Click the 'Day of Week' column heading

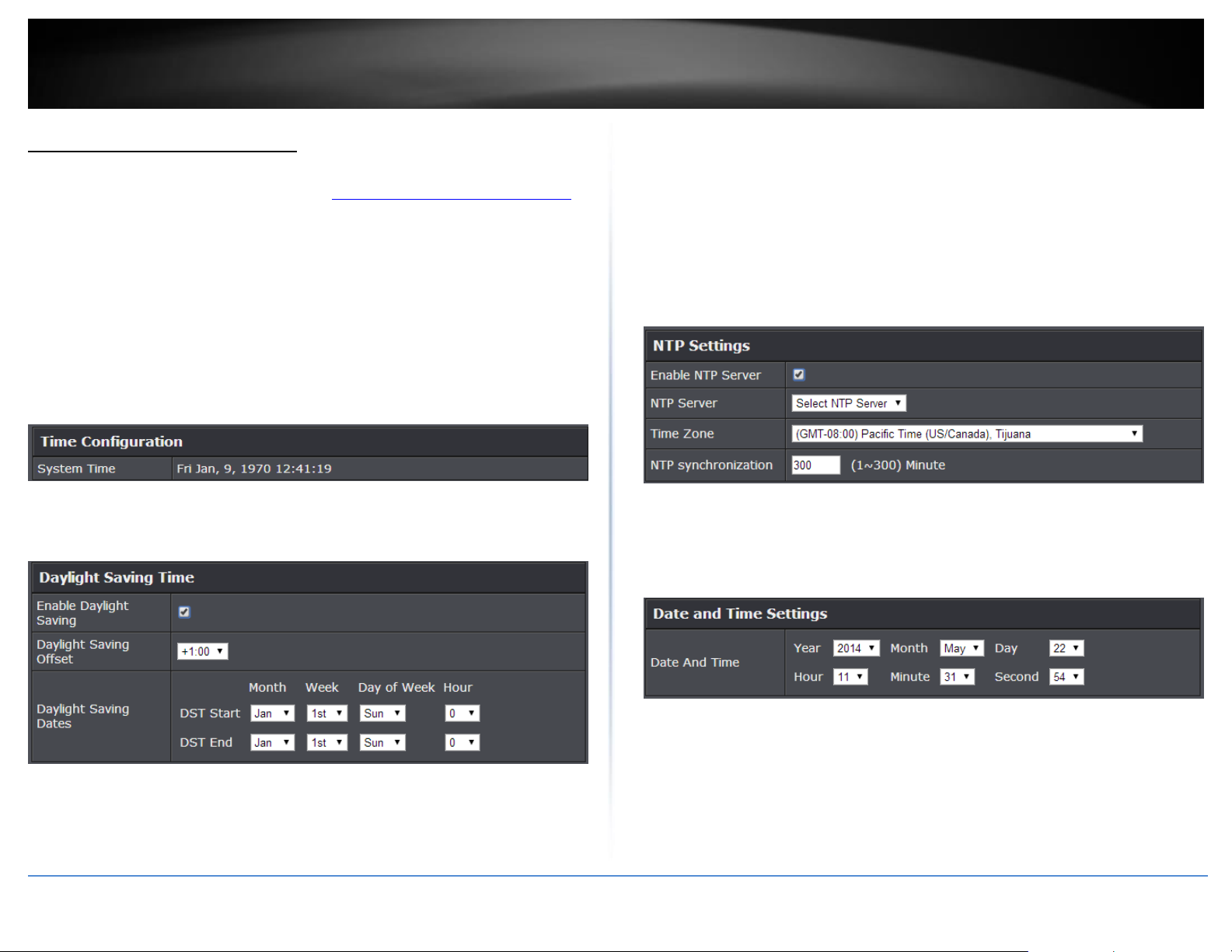396,688
